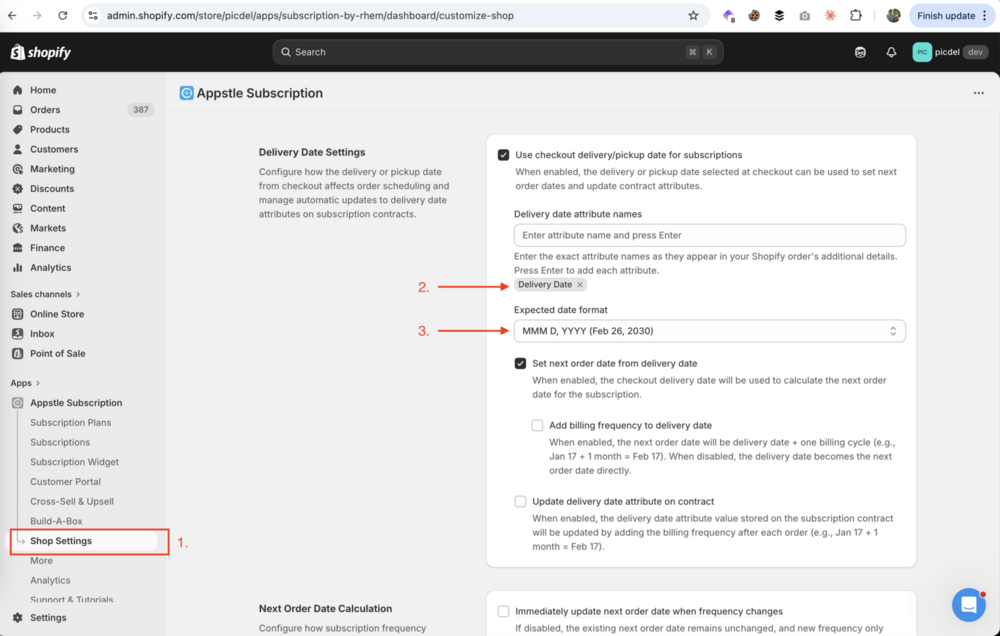Click the 387 orders count badge
Image resolution: width=1000 pixels, height=636 pixels.
(x=141, y=110)
